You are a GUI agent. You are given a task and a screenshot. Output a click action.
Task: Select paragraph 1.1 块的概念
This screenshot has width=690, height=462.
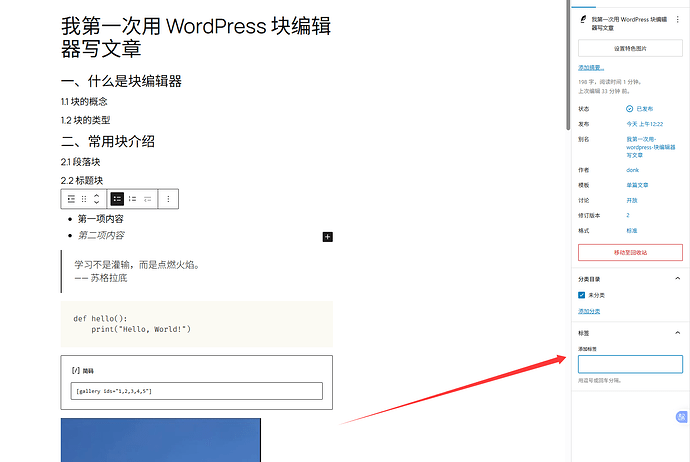point(84,102)
